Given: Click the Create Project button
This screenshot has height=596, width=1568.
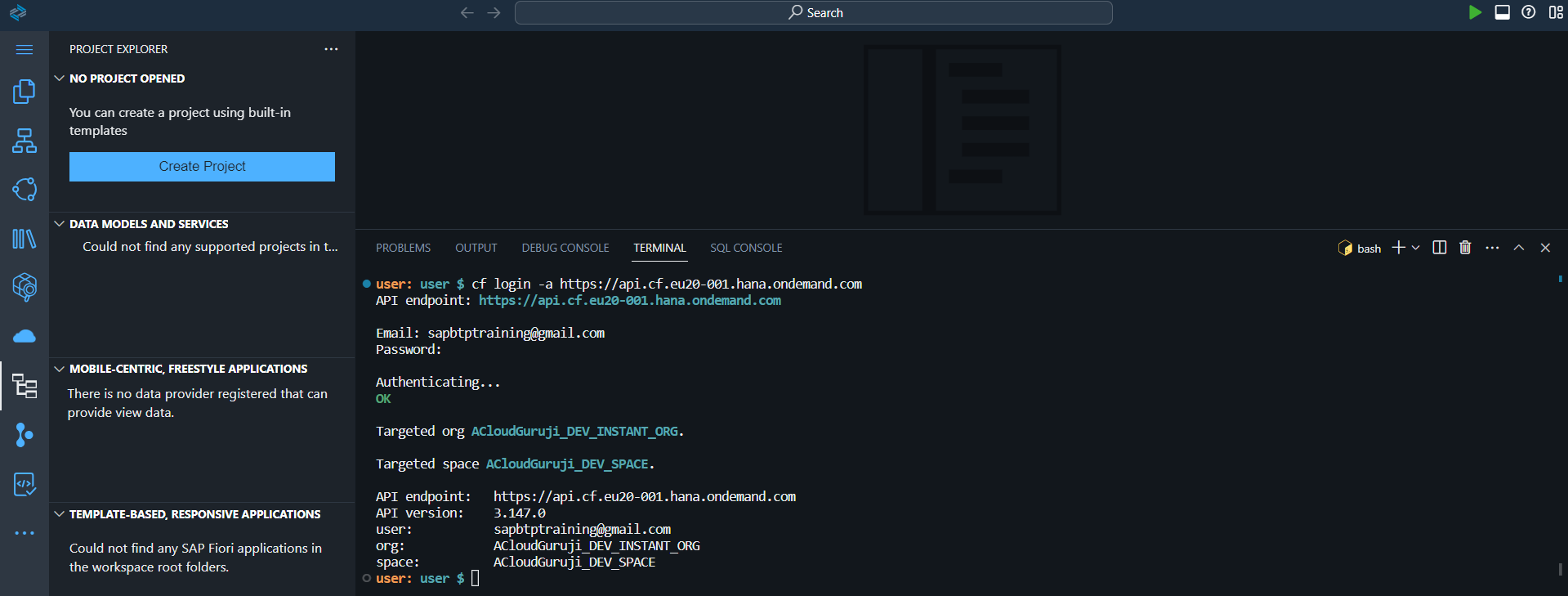Looking at the screenshot, I should click(202, 167).
